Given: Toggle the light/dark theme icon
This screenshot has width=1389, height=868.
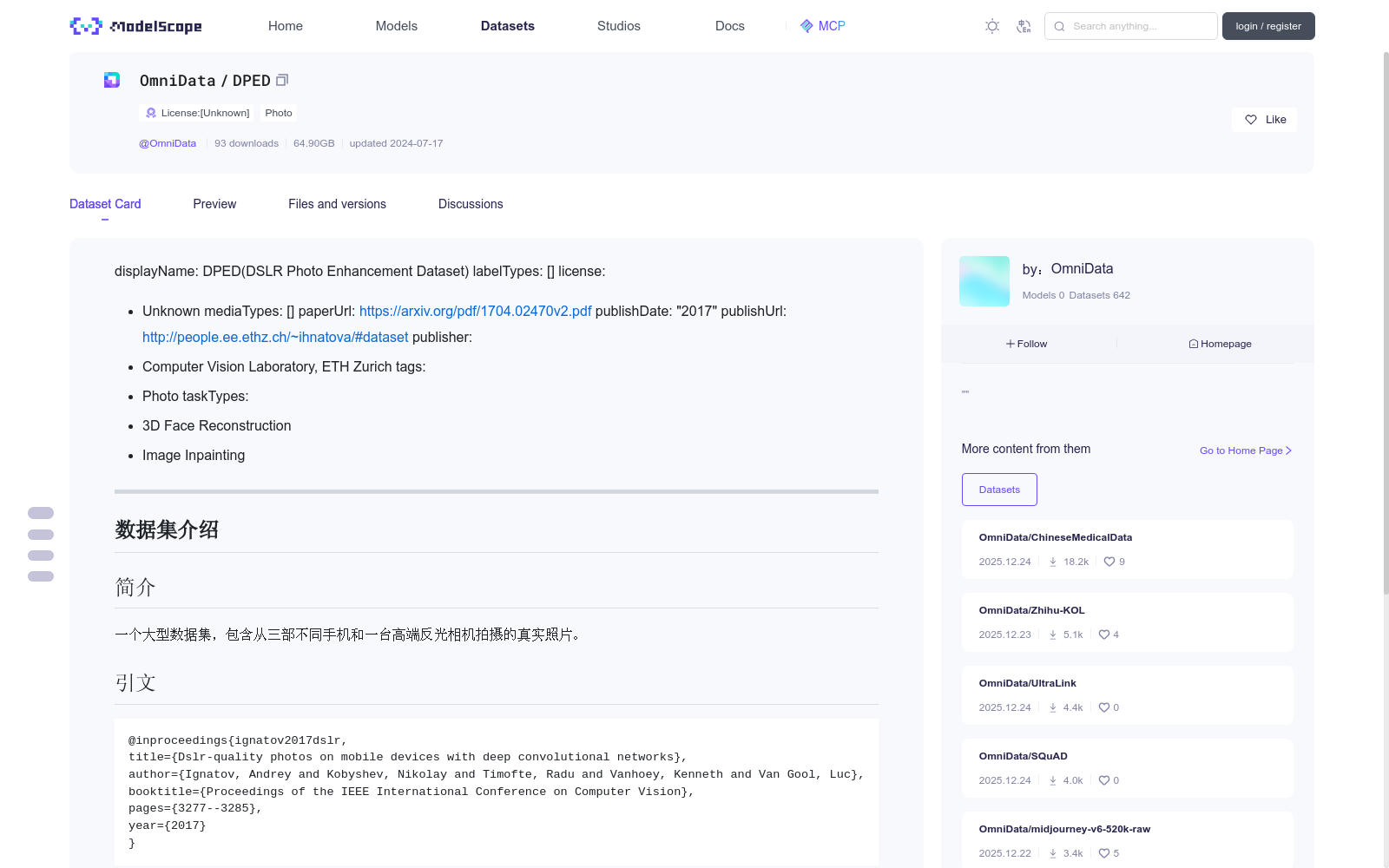Looking at the screenshot, I should 992,26.
